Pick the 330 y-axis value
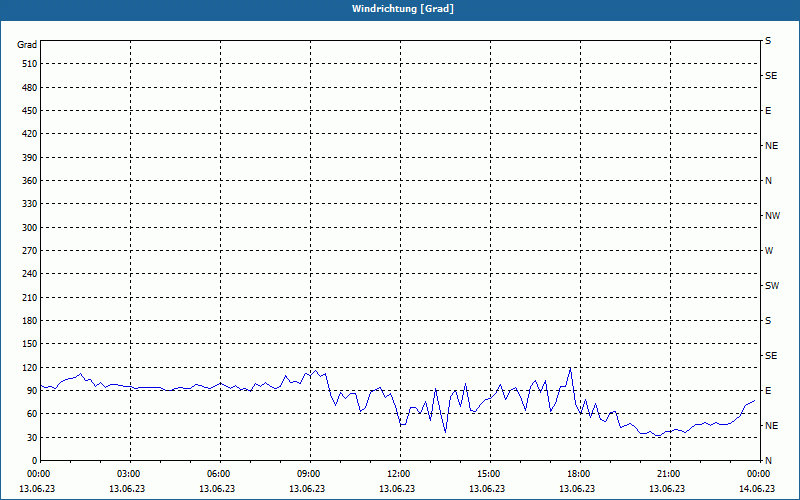 tap(30, 204)
